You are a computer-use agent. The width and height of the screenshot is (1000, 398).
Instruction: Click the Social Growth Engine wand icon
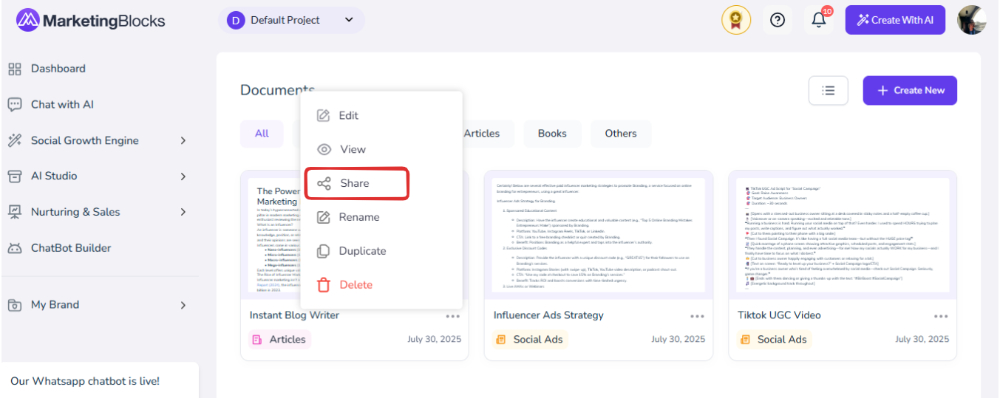click(x=15, y=140)
